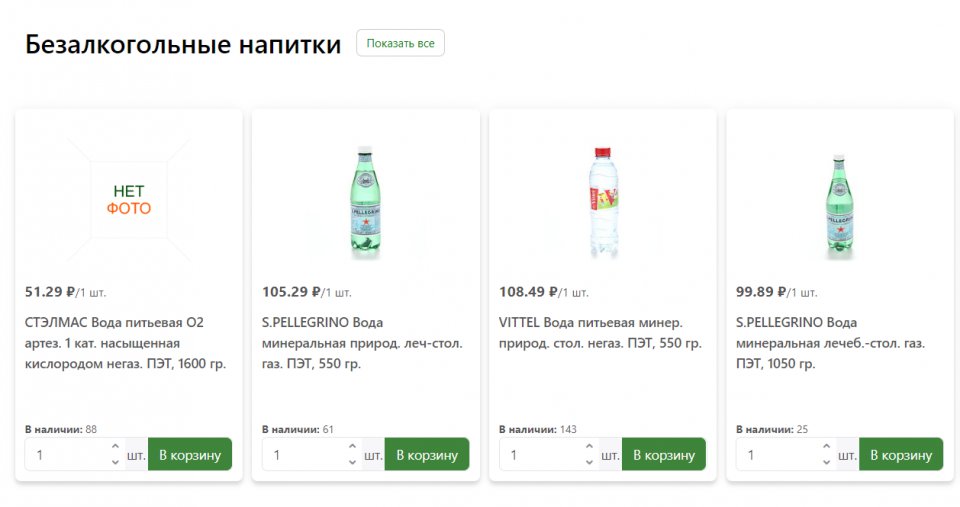Click the VITTEL water bottle image
Viewport: 960px width, 507px height.
tap(602, 199)
